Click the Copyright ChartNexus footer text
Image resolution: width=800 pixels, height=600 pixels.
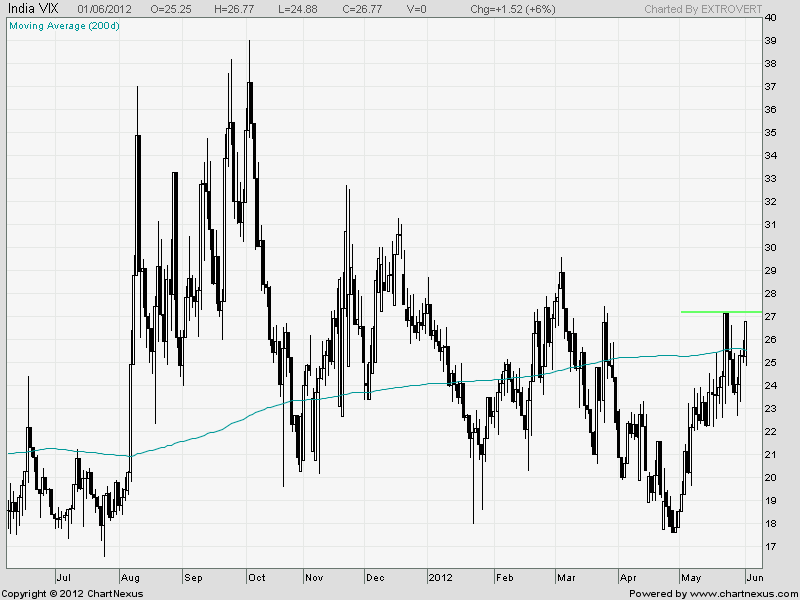73,594
